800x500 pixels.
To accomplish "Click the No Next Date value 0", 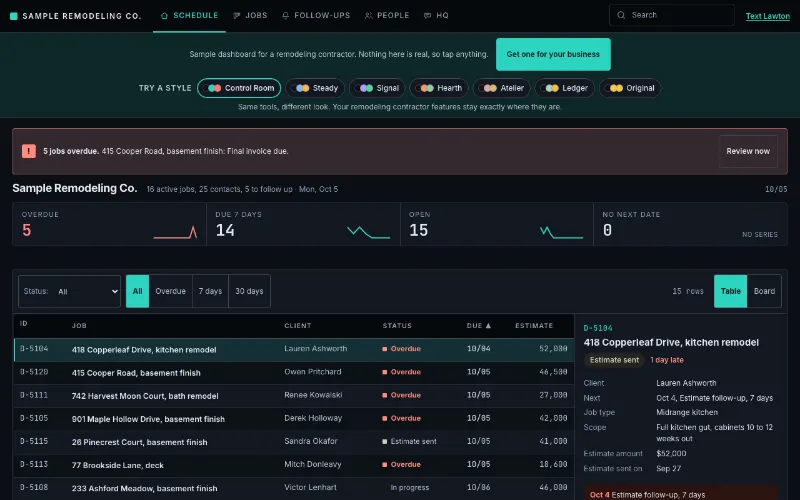I will pos(607,231).
